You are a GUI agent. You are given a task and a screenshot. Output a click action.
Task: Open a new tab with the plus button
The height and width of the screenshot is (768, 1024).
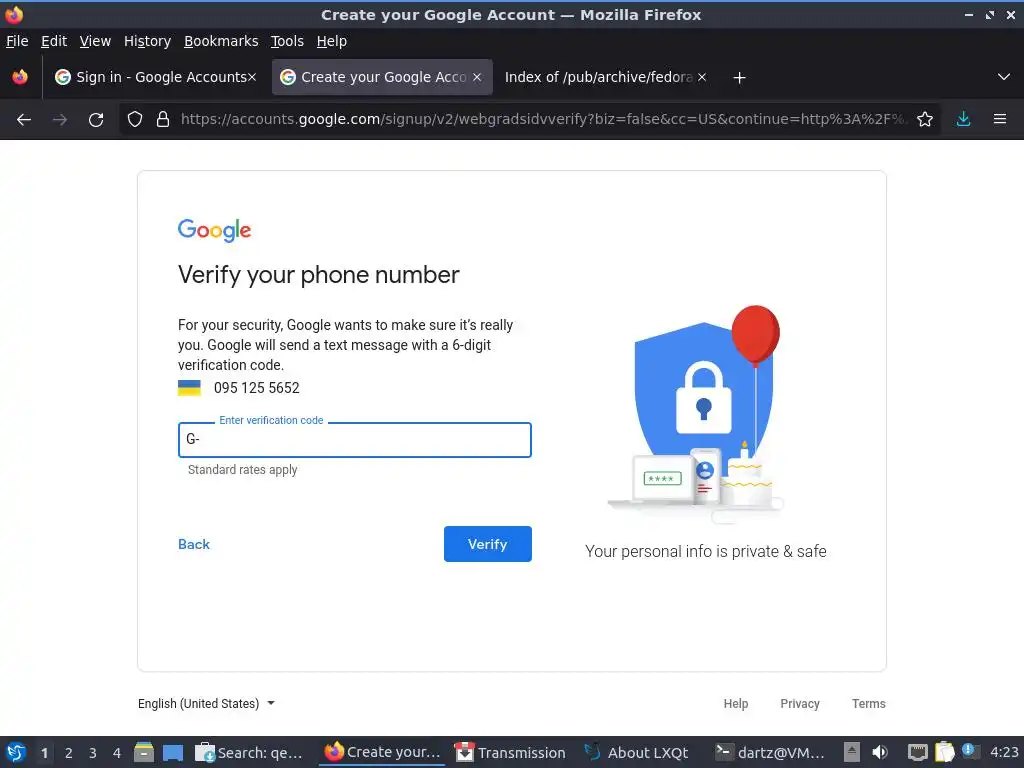coord(739,78)
